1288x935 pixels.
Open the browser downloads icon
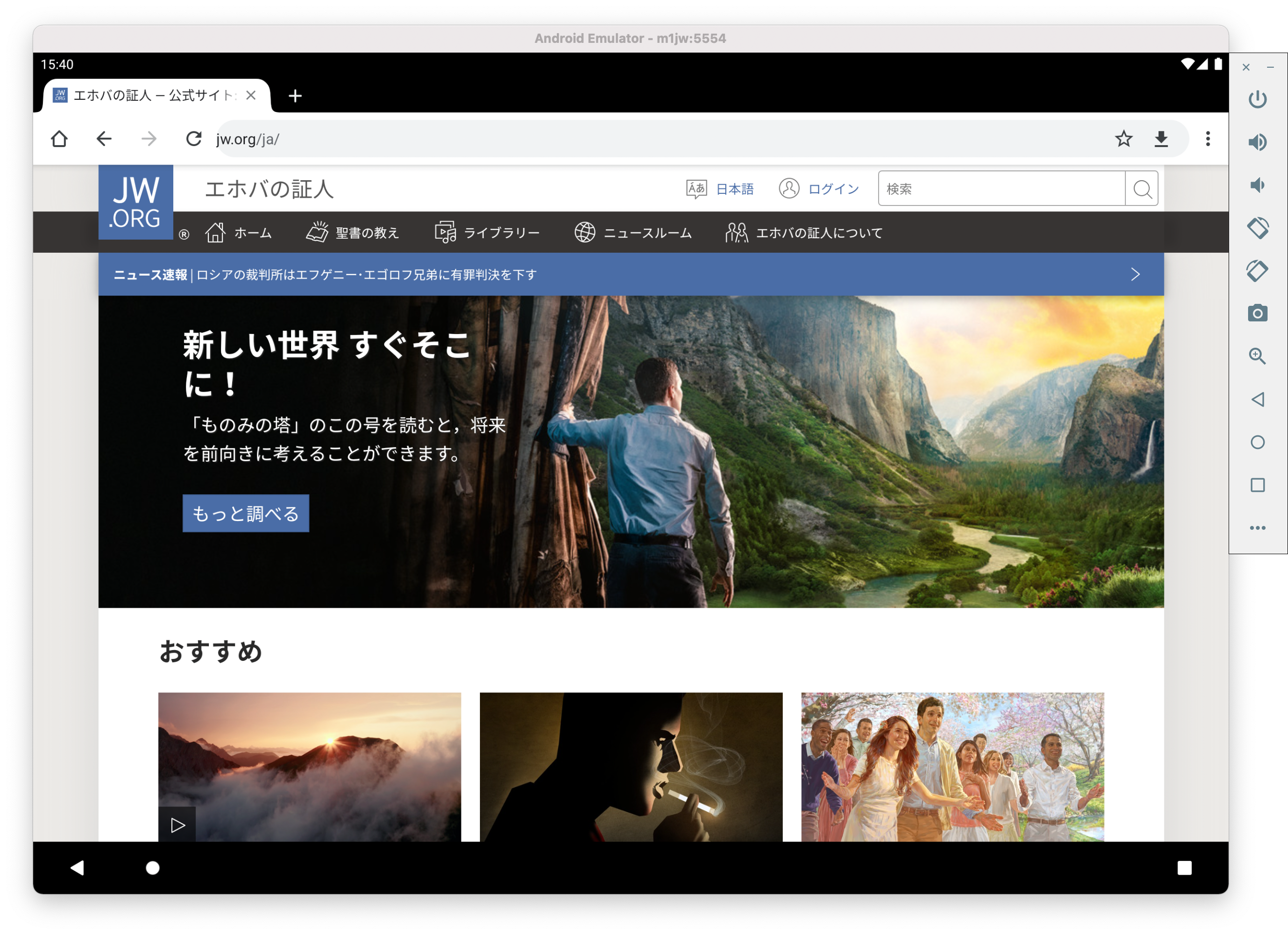(1161, 139)
